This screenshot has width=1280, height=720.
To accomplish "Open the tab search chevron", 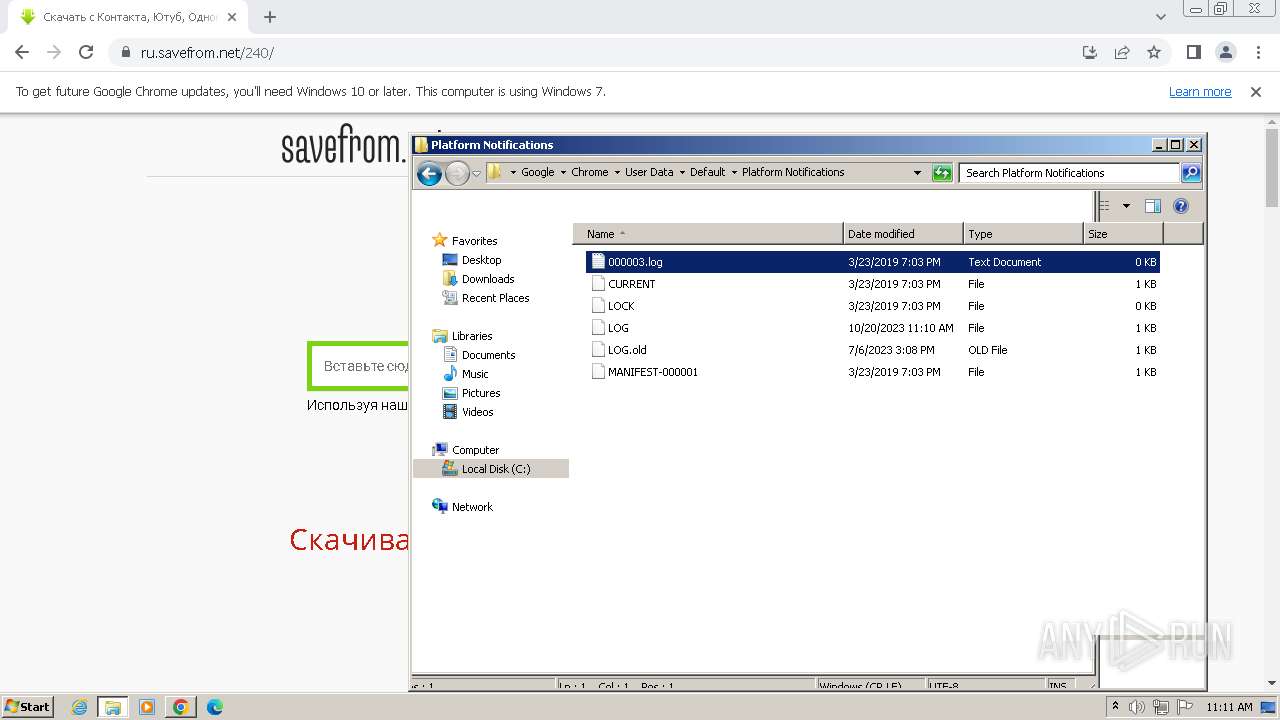I will [1160, 17].
